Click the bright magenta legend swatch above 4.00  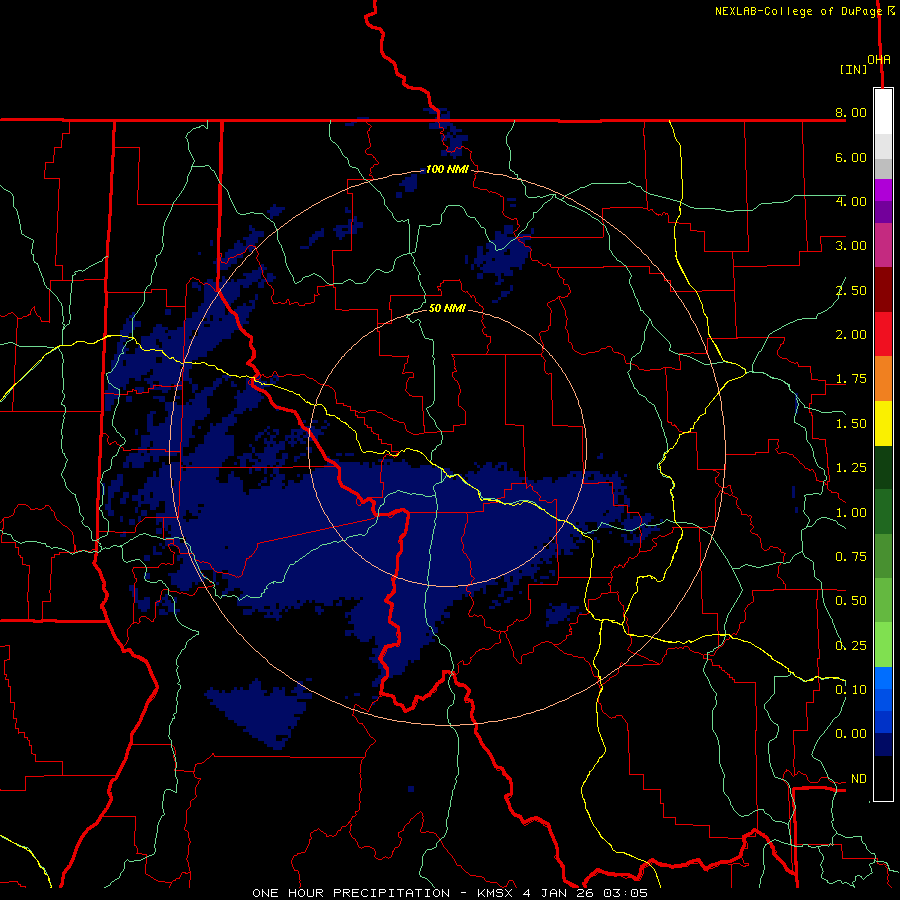883,189
